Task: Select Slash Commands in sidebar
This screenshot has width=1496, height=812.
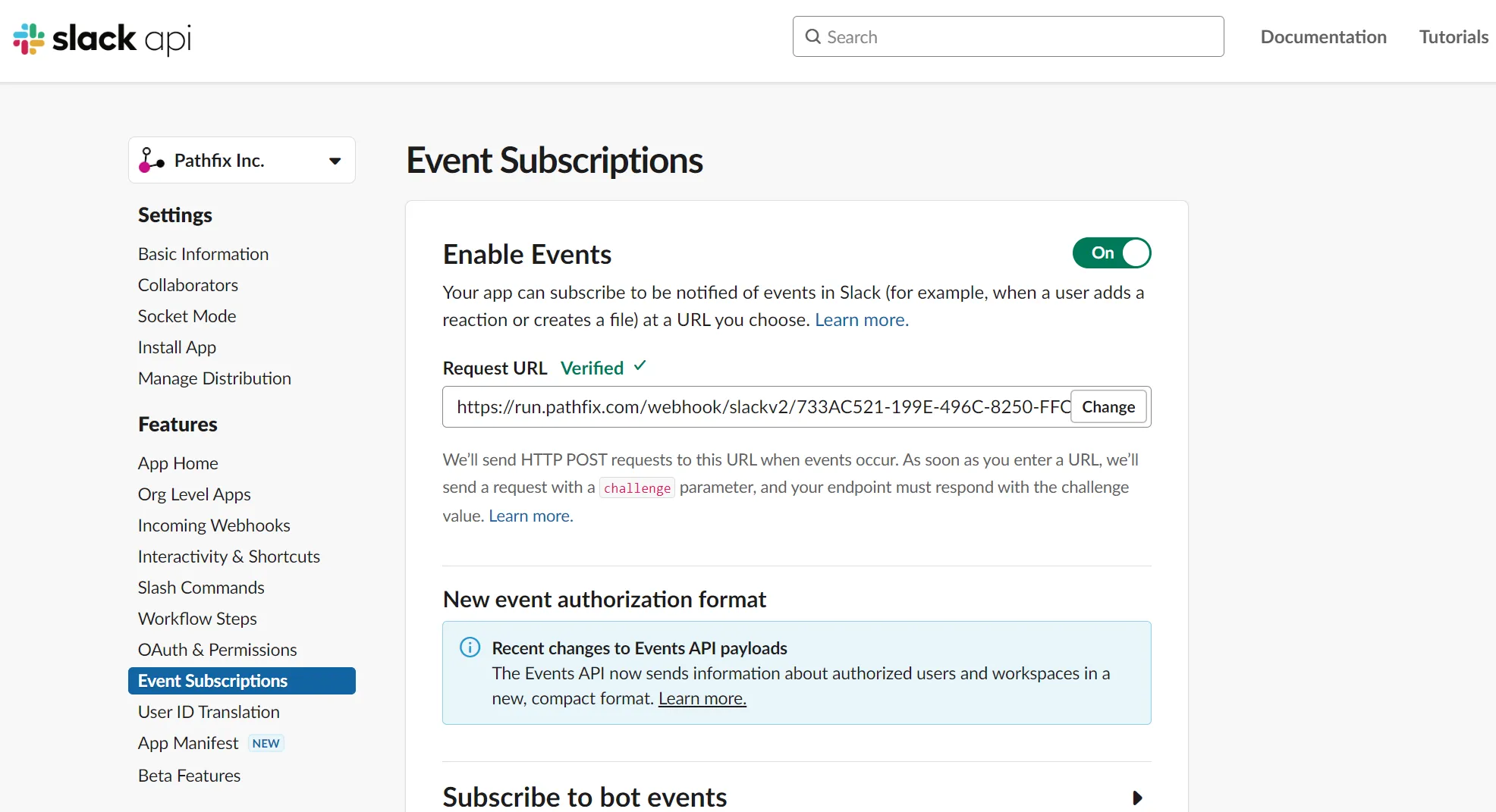Action: [201, 588]
